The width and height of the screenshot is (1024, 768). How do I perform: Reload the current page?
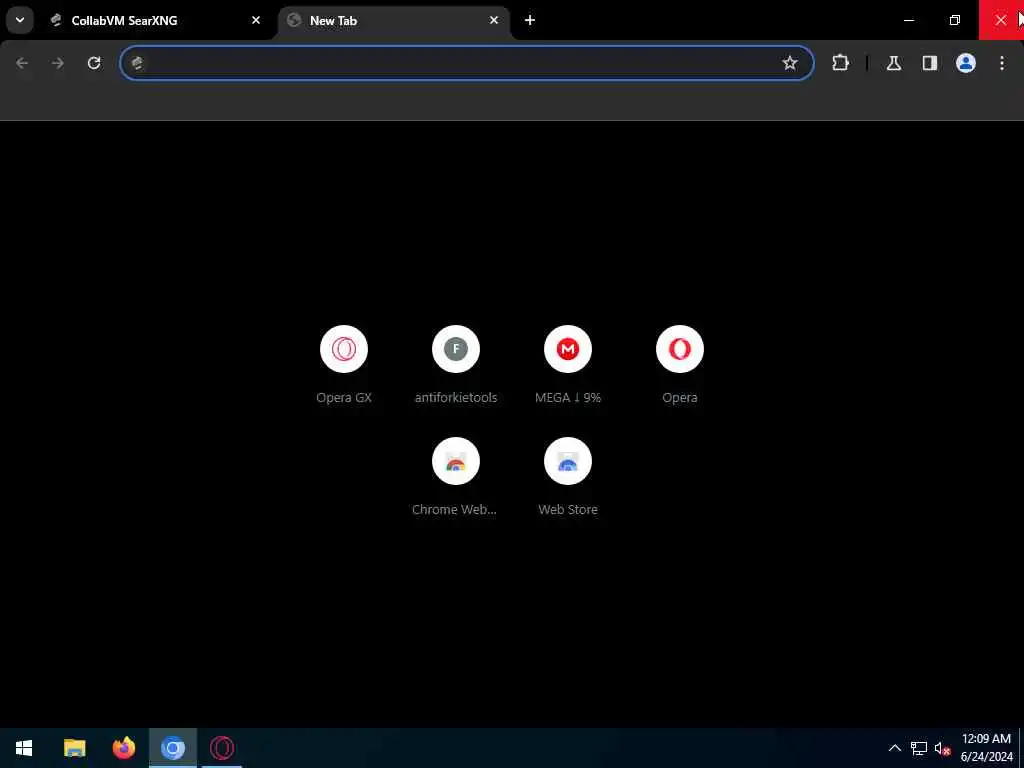(94, 63)
